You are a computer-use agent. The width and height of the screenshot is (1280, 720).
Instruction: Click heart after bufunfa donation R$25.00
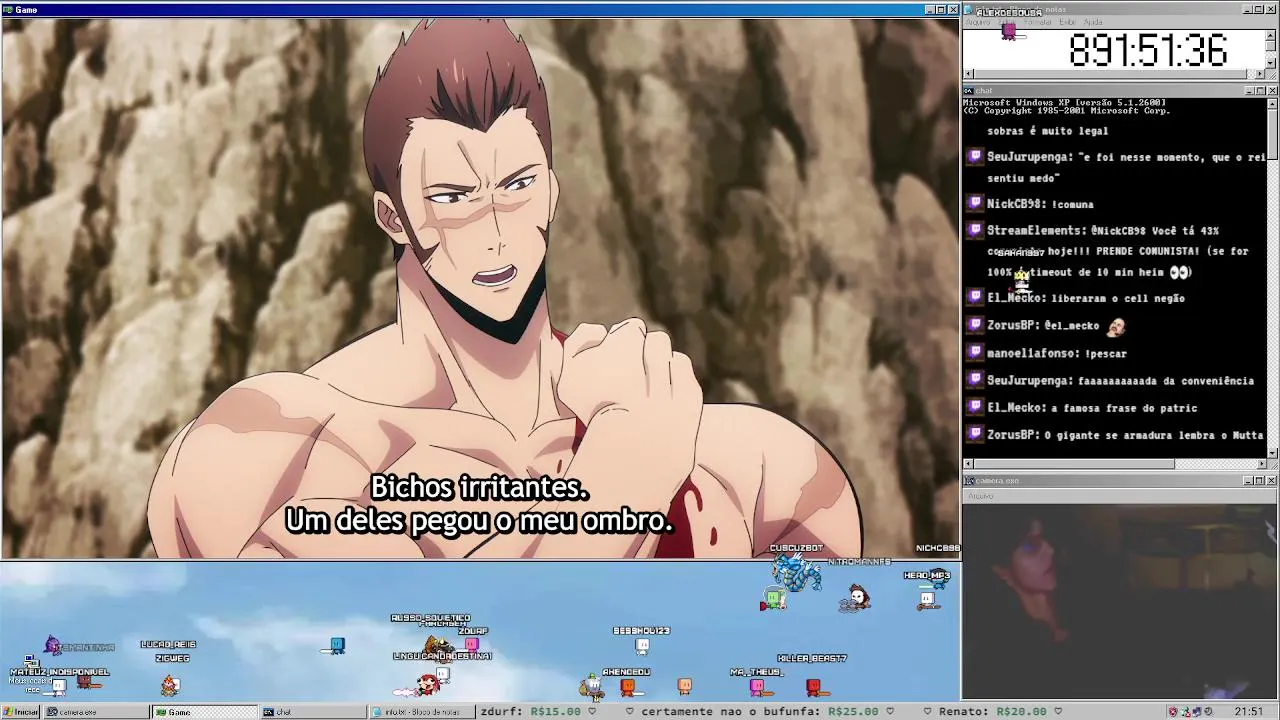(890, 712)
